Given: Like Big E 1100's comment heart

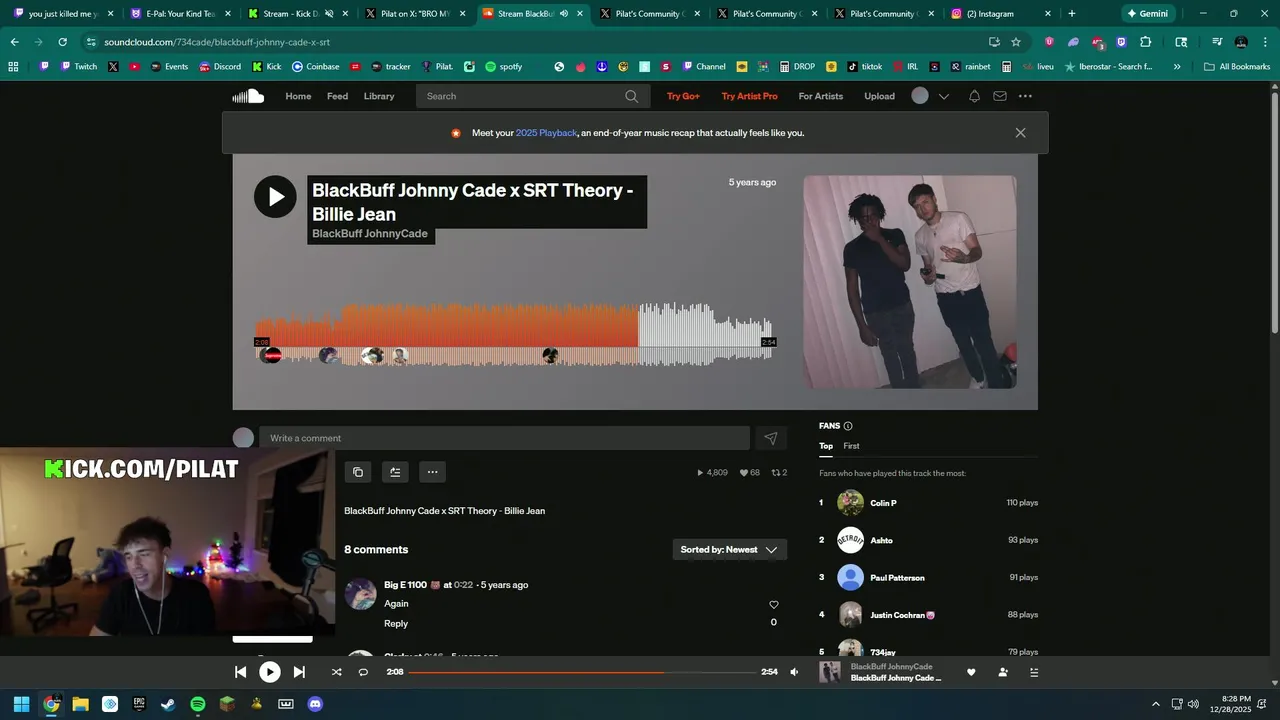Looking at the screenshot, I should pos(773,604).
